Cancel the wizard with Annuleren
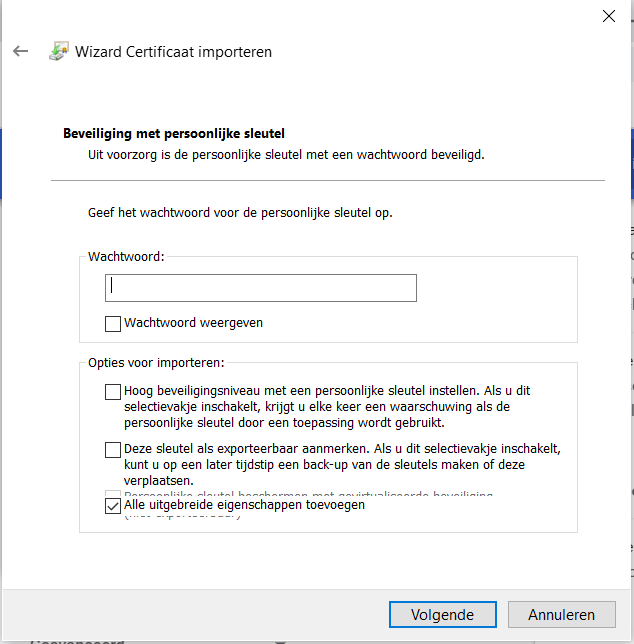Viewport: 634px width, 644px height. (559, 615)
